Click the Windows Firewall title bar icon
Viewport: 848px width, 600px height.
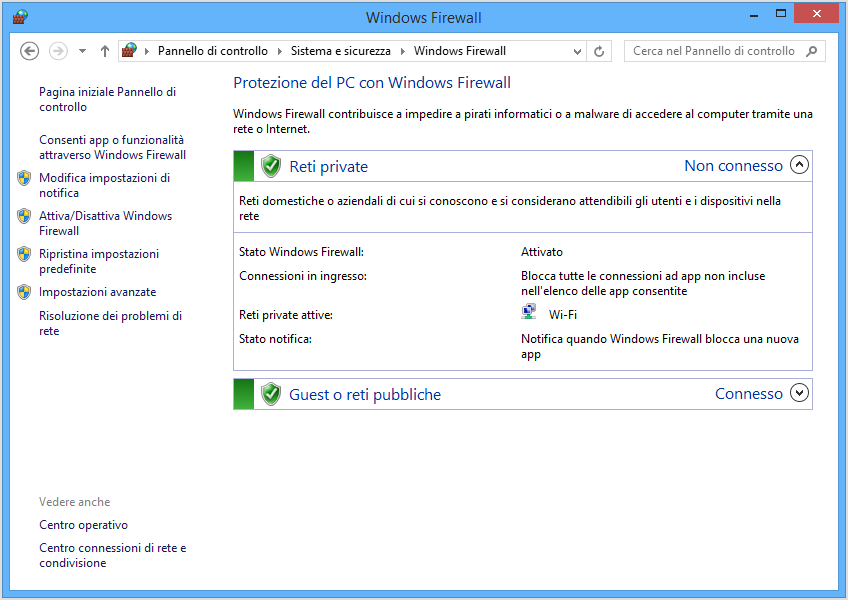[20, 17]
